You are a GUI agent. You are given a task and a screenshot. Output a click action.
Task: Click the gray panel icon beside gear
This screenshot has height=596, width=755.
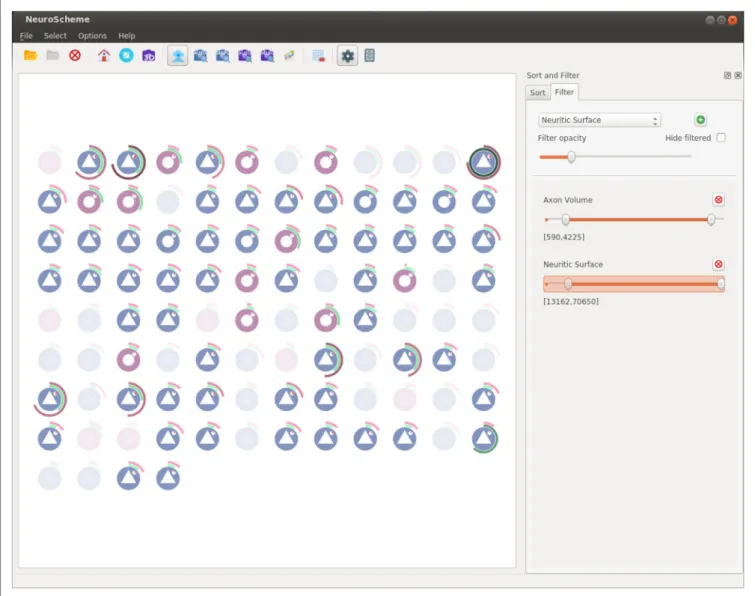point(369,56)
